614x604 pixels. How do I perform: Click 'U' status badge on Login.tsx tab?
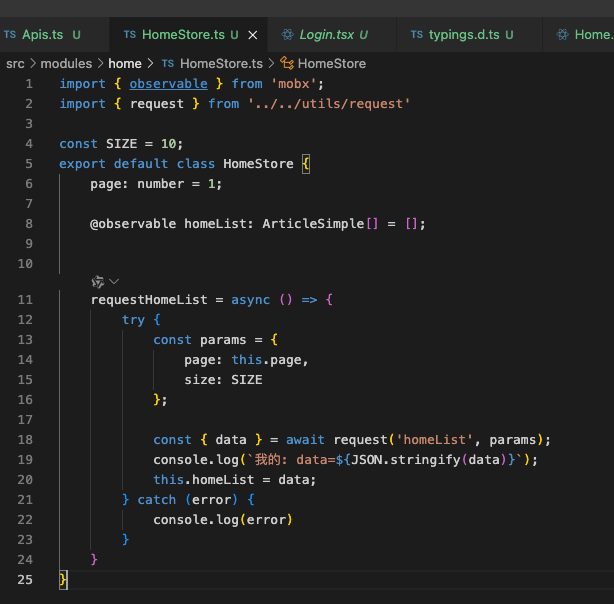point(363,35)
